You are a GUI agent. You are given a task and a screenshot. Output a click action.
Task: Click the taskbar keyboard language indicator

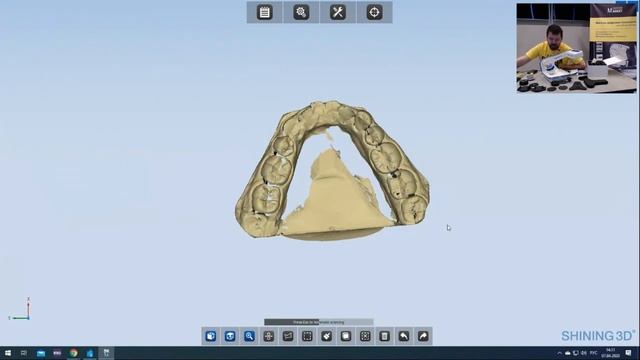tap(594, 353)
